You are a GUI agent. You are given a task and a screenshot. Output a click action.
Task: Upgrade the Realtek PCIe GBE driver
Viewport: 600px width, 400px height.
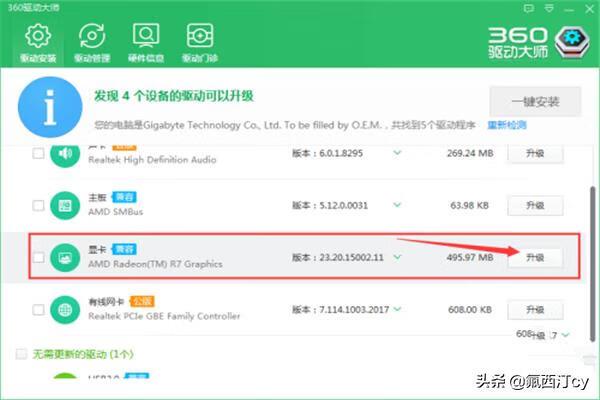[x=535, y=310]
